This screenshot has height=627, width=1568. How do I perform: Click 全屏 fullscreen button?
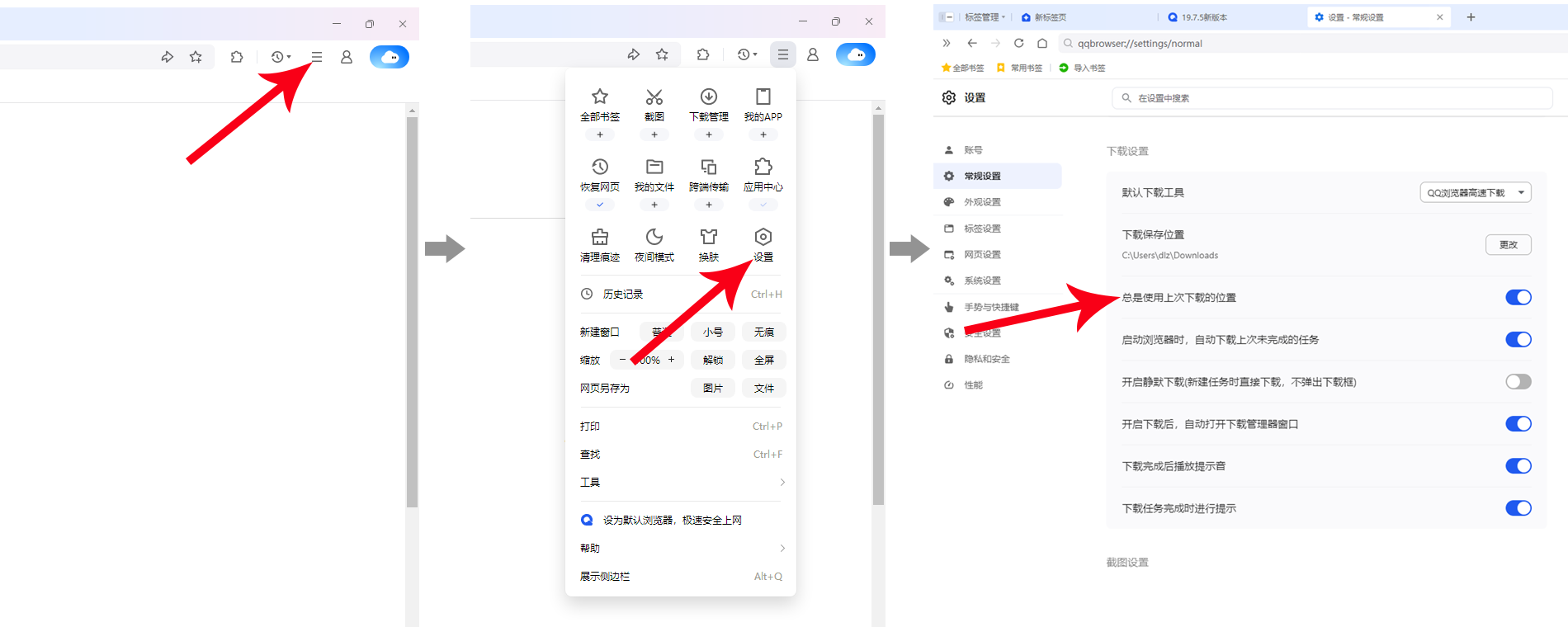[764, 360]
